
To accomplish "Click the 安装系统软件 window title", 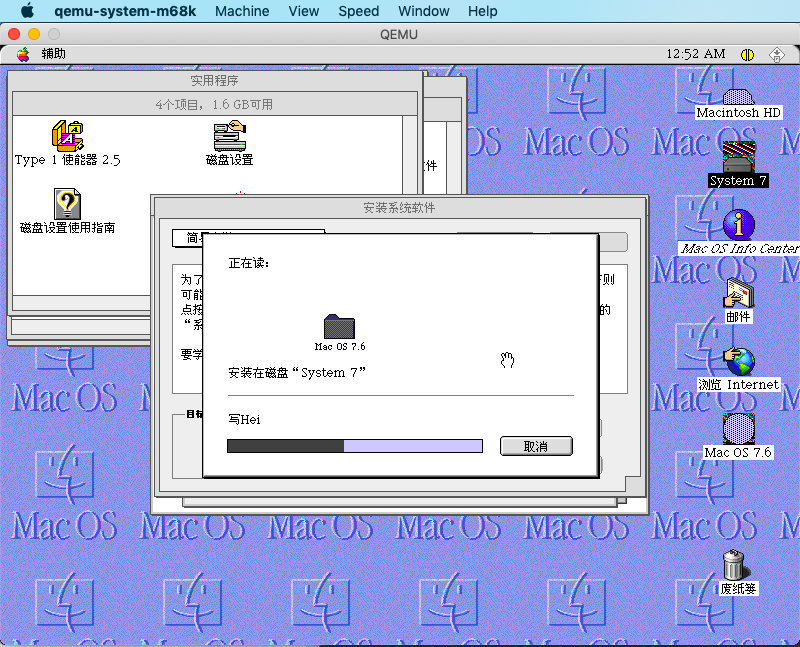I will (x=399, y=207).
